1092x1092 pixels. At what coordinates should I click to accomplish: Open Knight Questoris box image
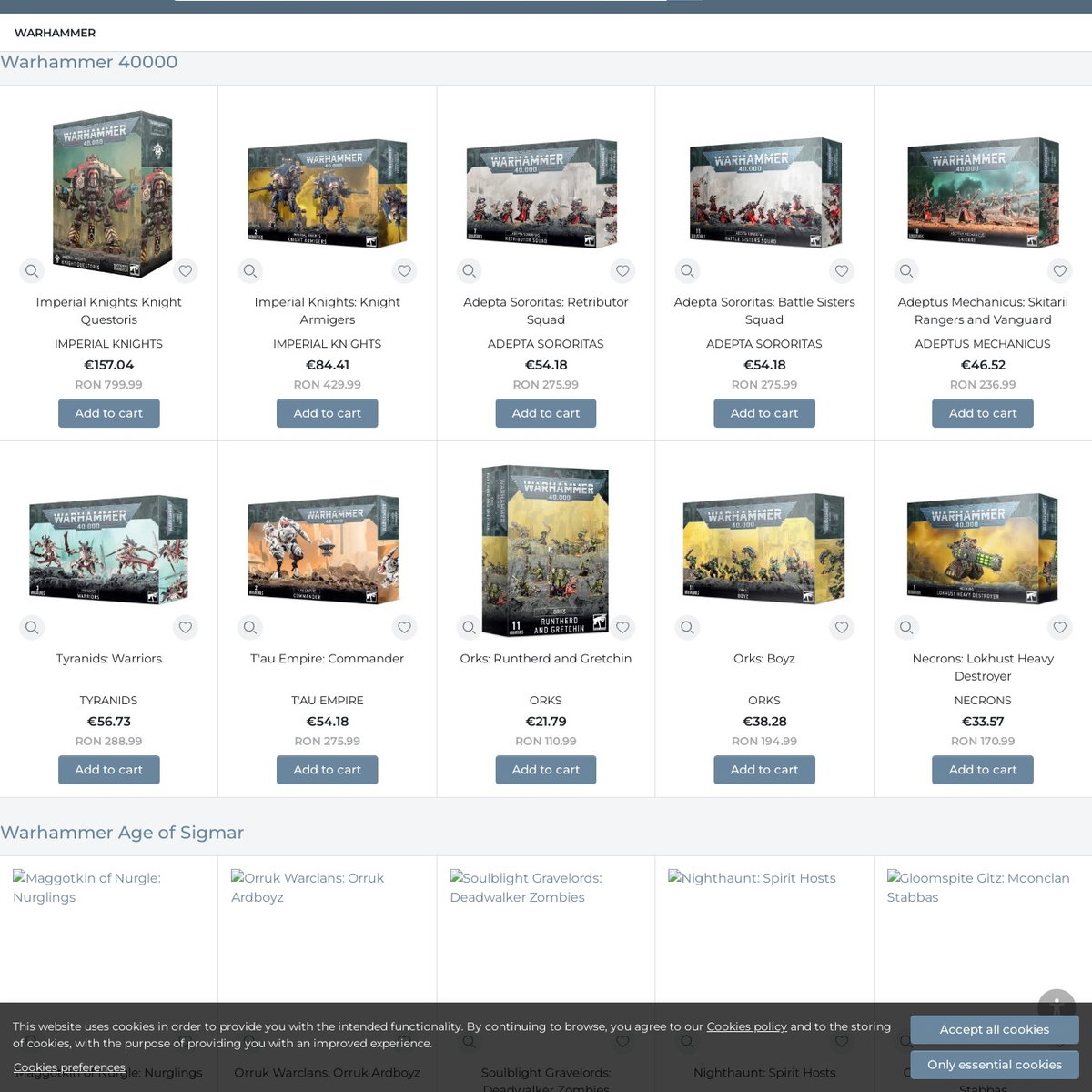click(111, 193)
